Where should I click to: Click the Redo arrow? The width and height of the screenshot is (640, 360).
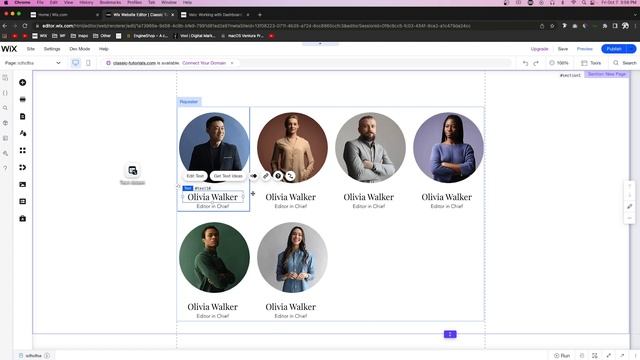(x=536, y=63)
